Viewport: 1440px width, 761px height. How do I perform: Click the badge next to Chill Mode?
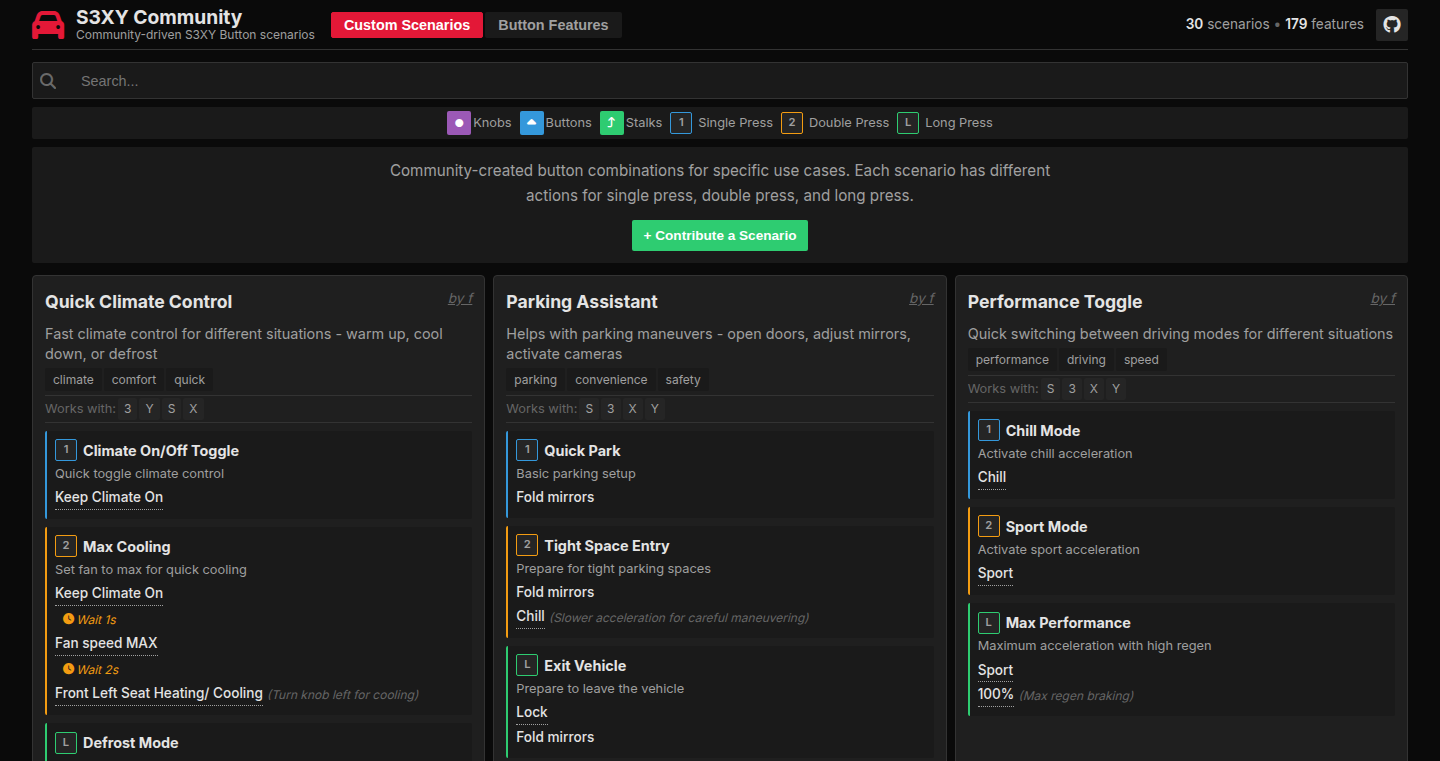pyautogui.click(x=989, y=430)
